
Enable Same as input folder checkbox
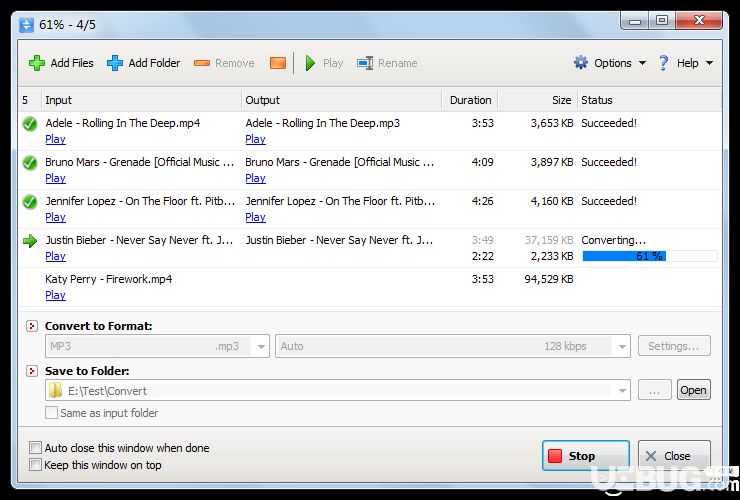click(x=51, y=413)
